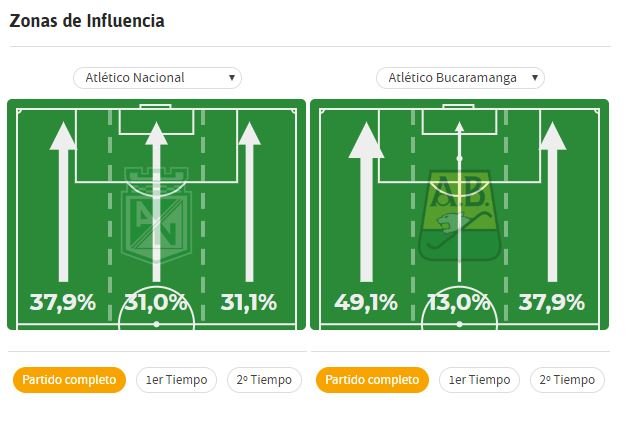Click the Atlético Nacional crest watermark
The height and width of the screenshot is (442, 628).
click(x=156, y=215)
